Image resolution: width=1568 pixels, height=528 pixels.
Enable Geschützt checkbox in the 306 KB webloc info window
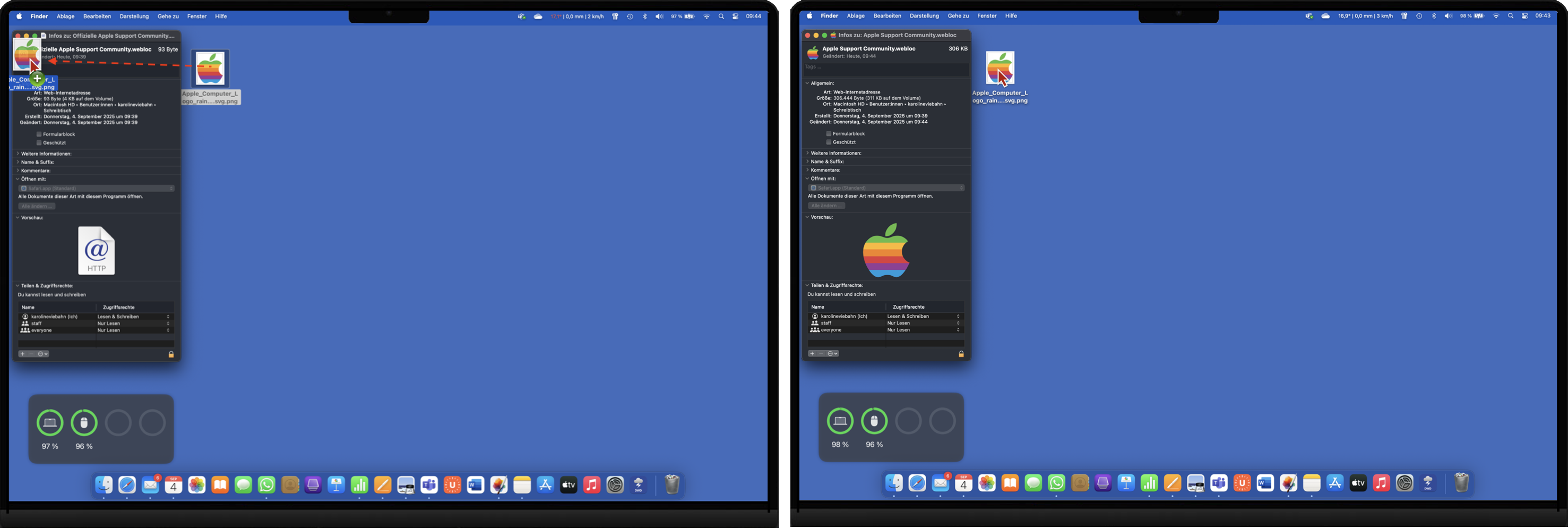point(829,142)
